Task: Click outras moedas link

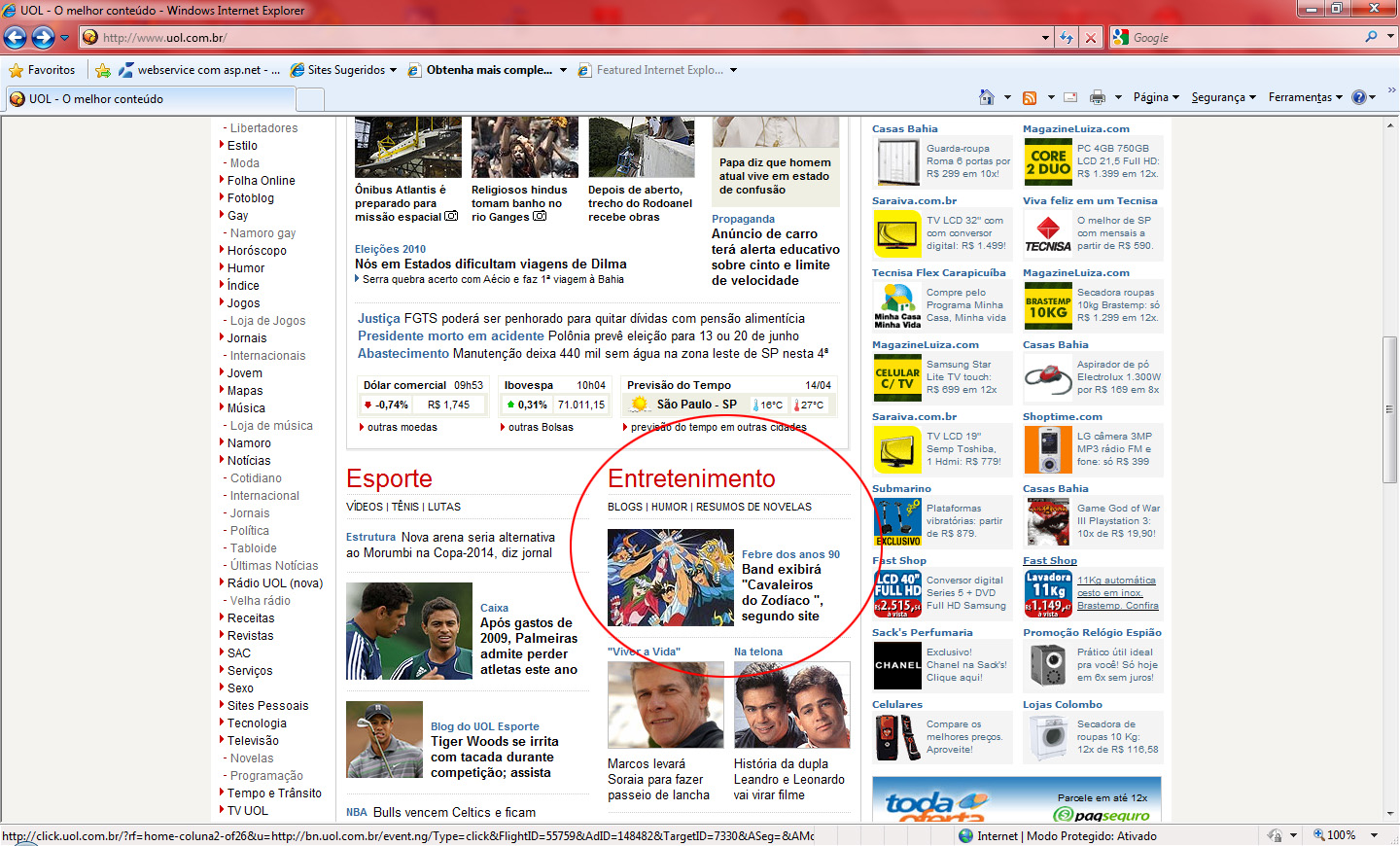Action: pos(402,427)
